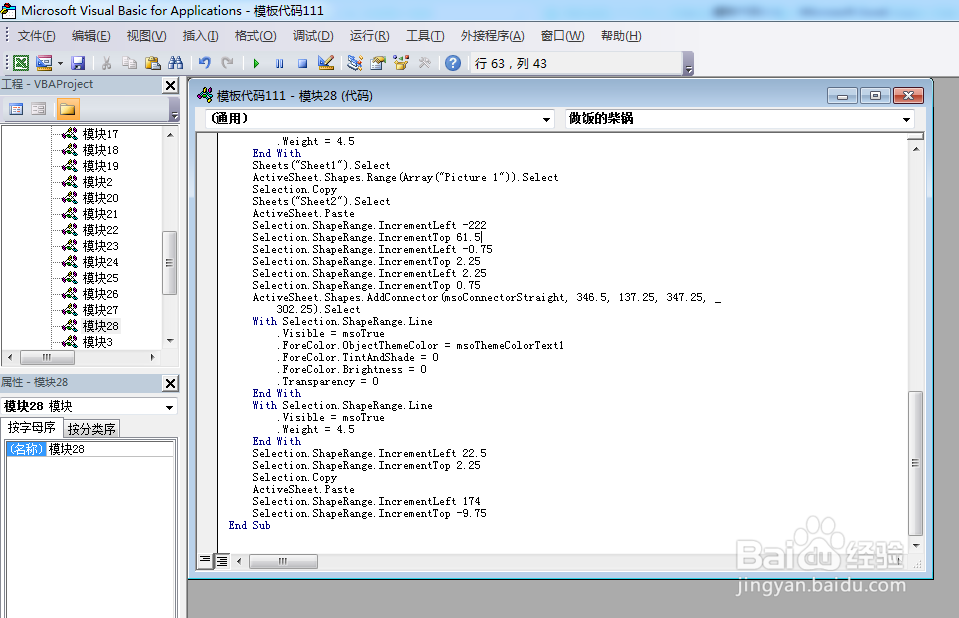Image resolution: width=959 pixels, height=618 pixels.
Task: Close the 属性 - 模块28 panel
Action: tap(171, 383)
